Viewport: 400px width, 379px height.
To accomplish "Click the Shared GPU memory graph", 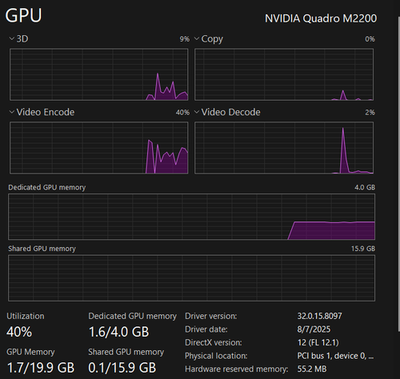I will [x=192, y=278].
